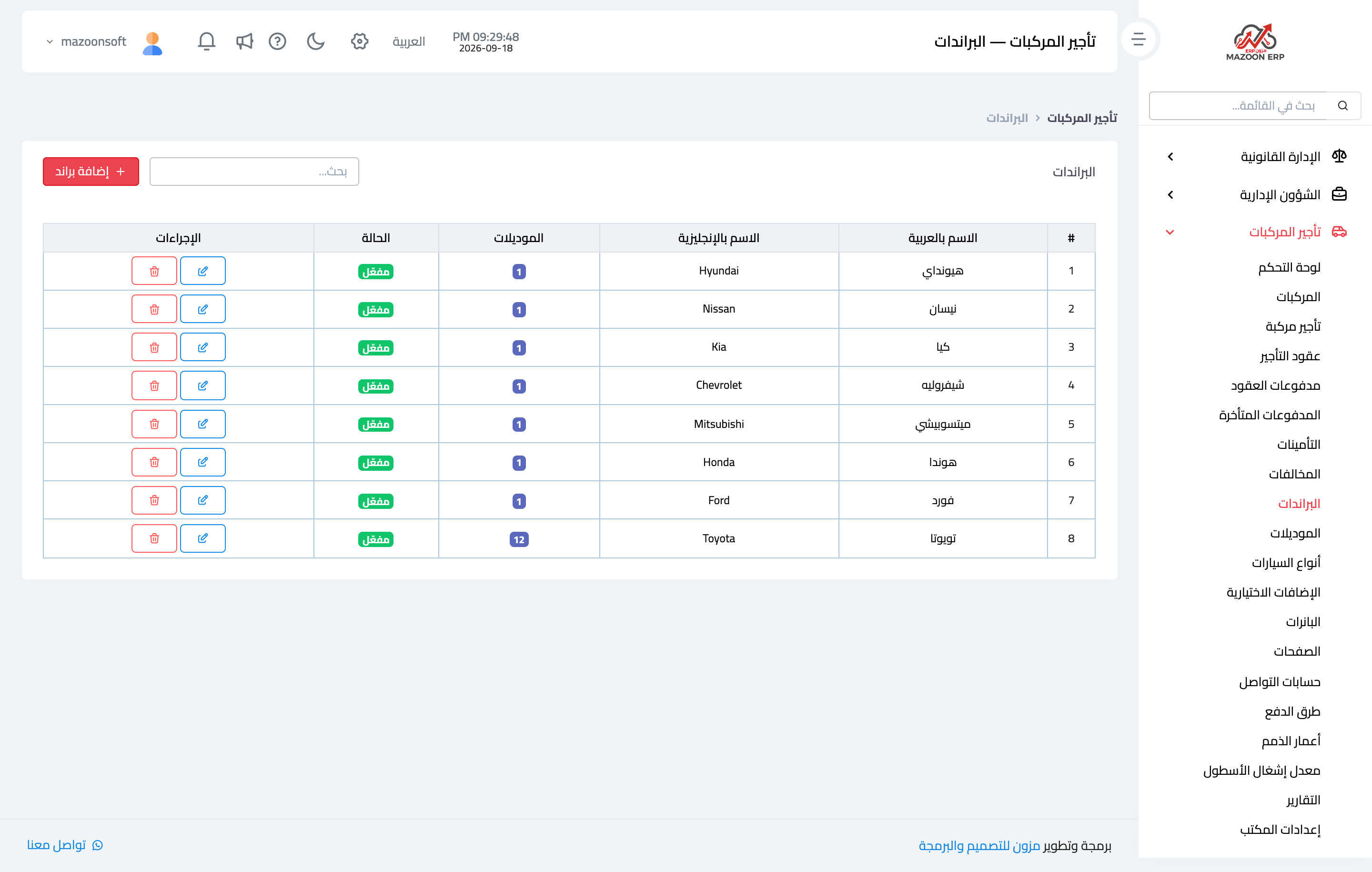This screenshot has height=872, width=1372.
Task: Collapse the sidebar with the hamburger icon
Action: pyautogui.click(x=1139, y=39)
